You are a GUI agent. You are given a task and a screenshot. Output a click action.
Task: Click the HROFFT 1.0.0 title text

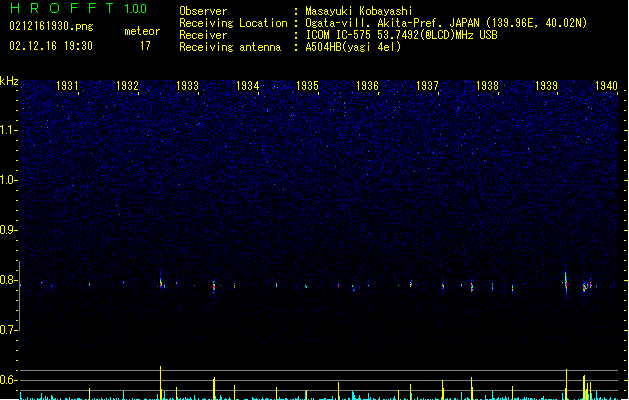click(x=79, y=8)
